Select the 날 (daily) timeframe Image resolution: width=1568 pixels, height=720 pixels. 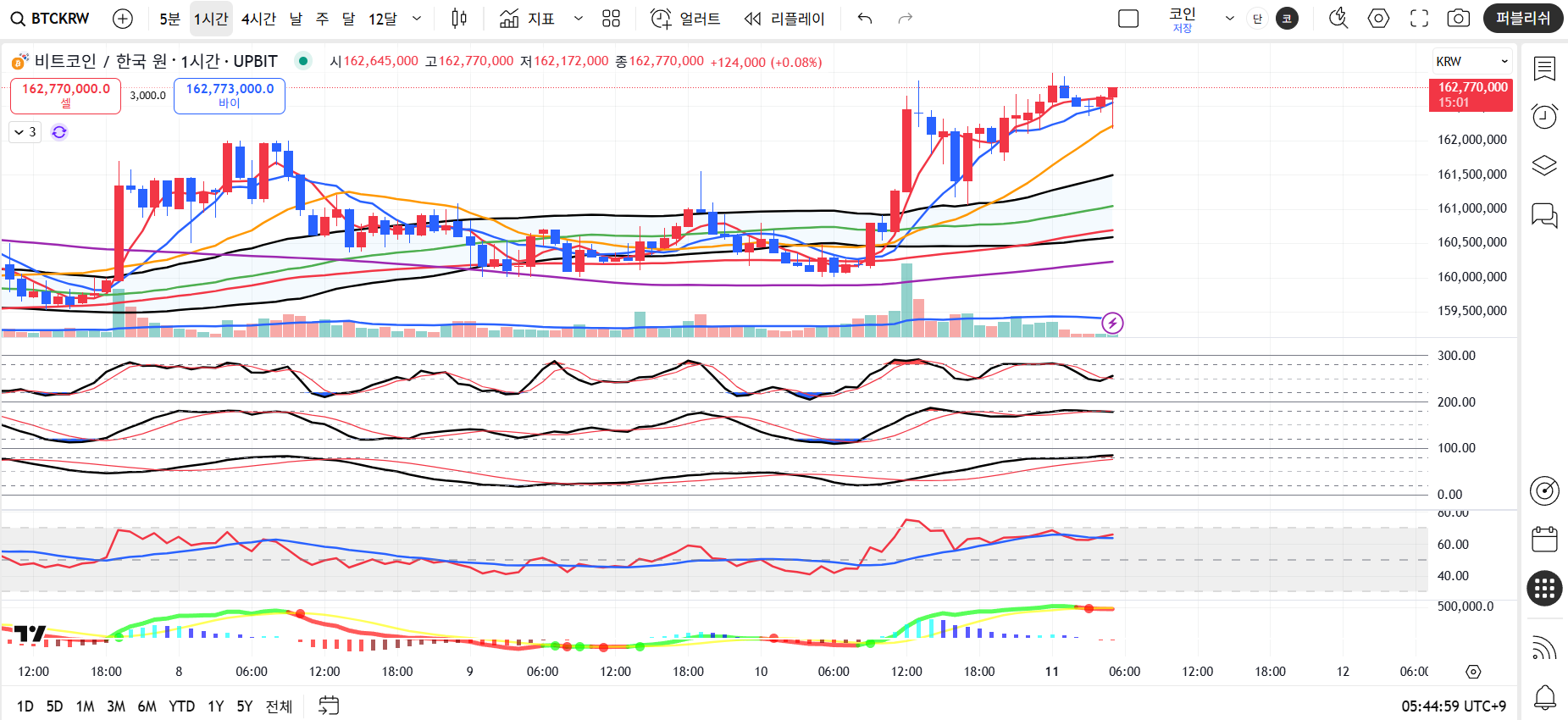pyautogui.click(x=296, y=19)
